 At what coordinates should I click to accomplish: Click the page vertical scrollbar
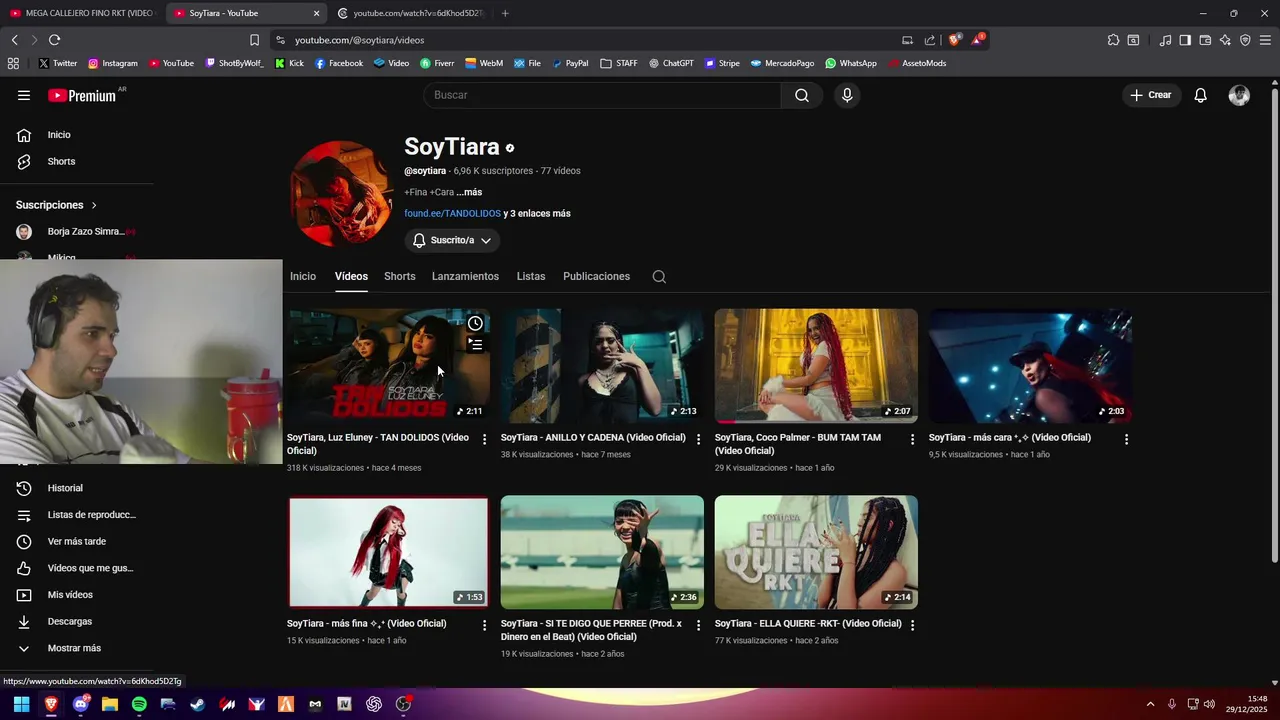point(1274,325)
